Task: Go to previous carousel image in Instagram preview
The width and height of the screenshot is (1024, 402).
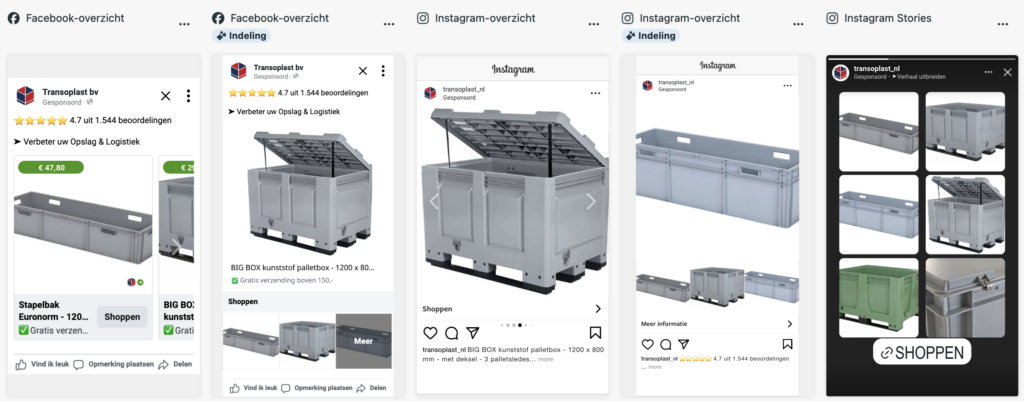Action: click(x=434, y=201)
